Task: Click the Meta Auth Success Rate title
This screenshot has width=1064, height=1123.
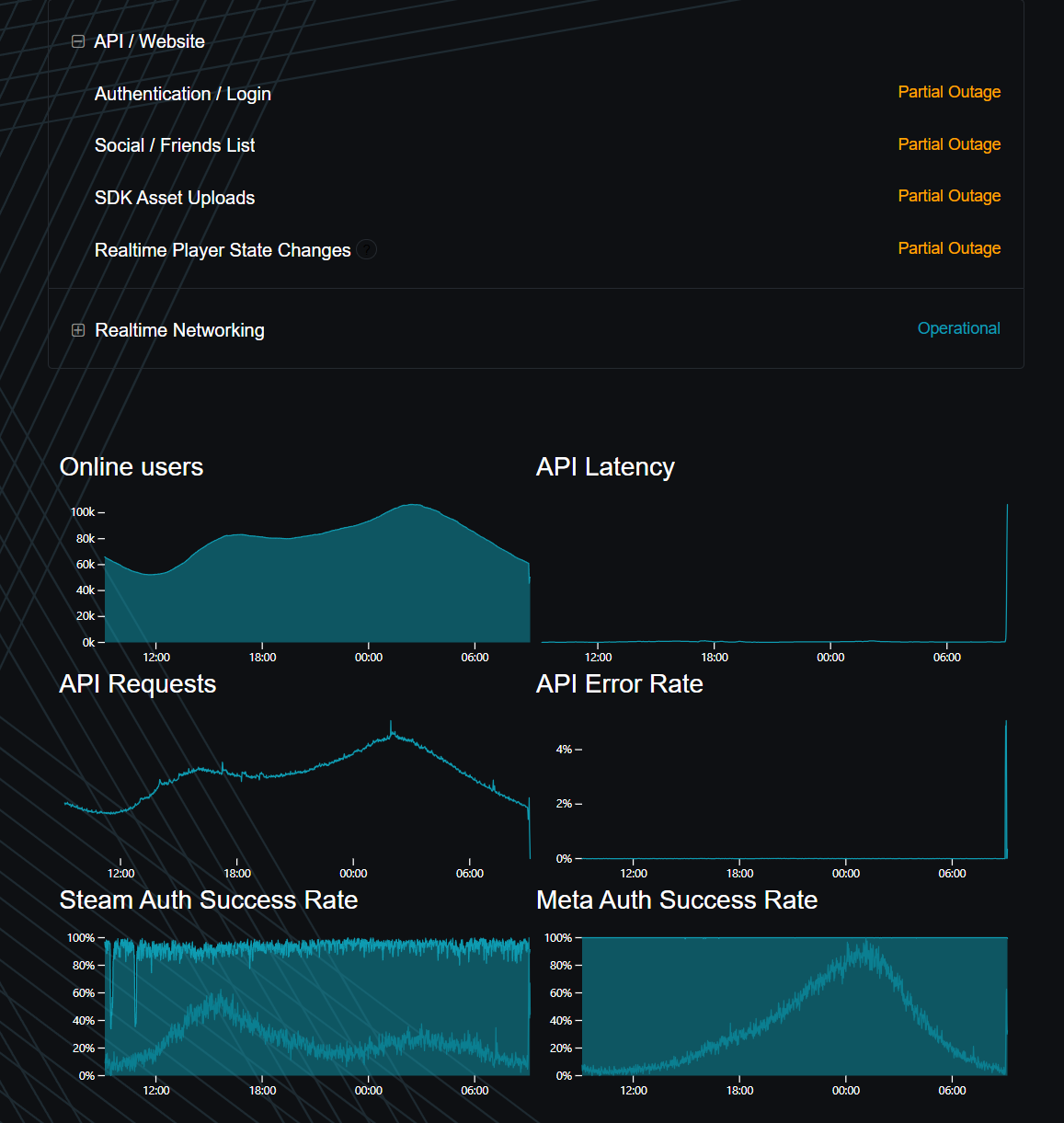Action: tap(677, 900)
